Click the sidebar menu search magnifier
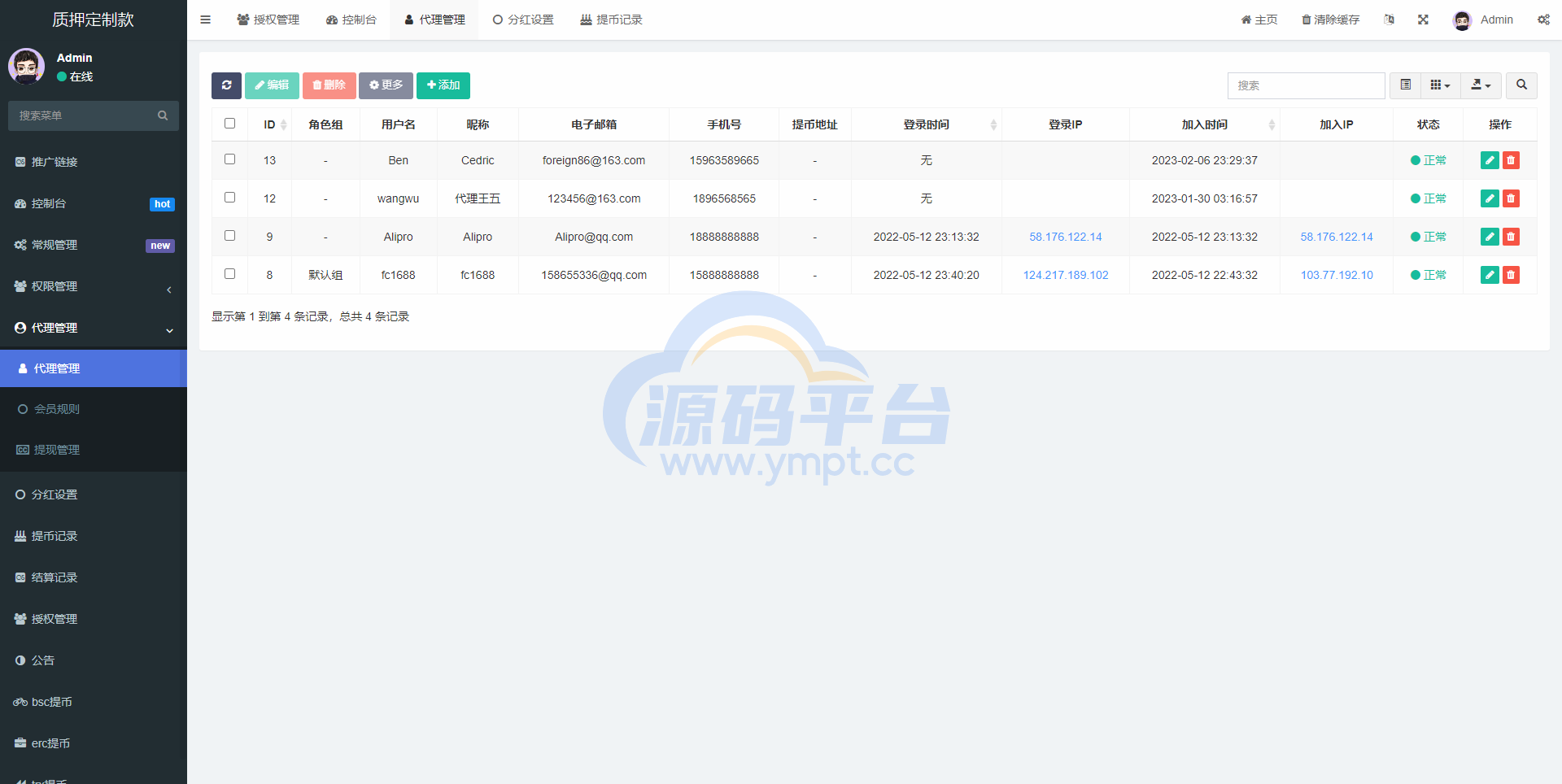This screenshot has width=1562, height=784. pos(163,115)
